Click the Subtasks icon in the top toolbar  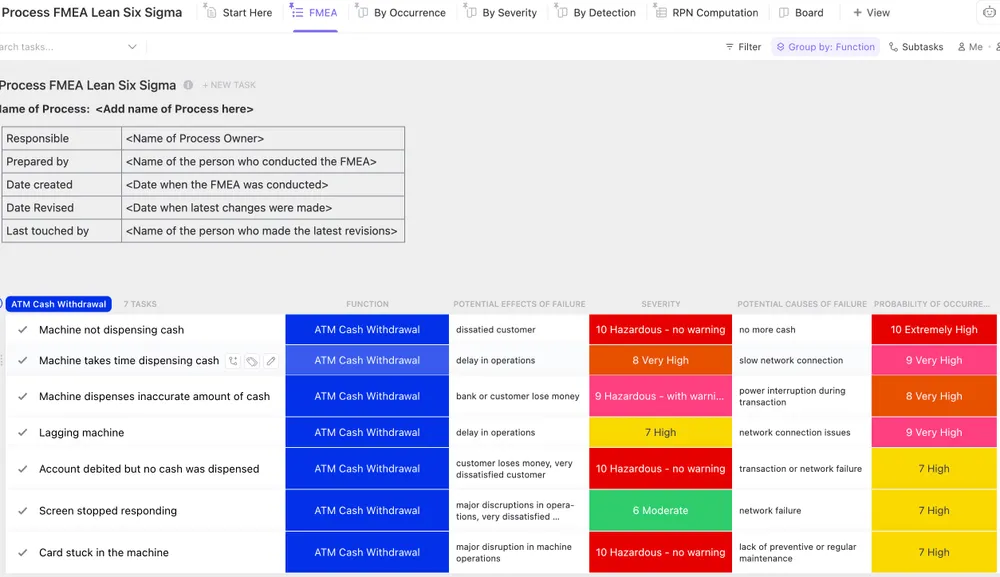coord(916,47)
